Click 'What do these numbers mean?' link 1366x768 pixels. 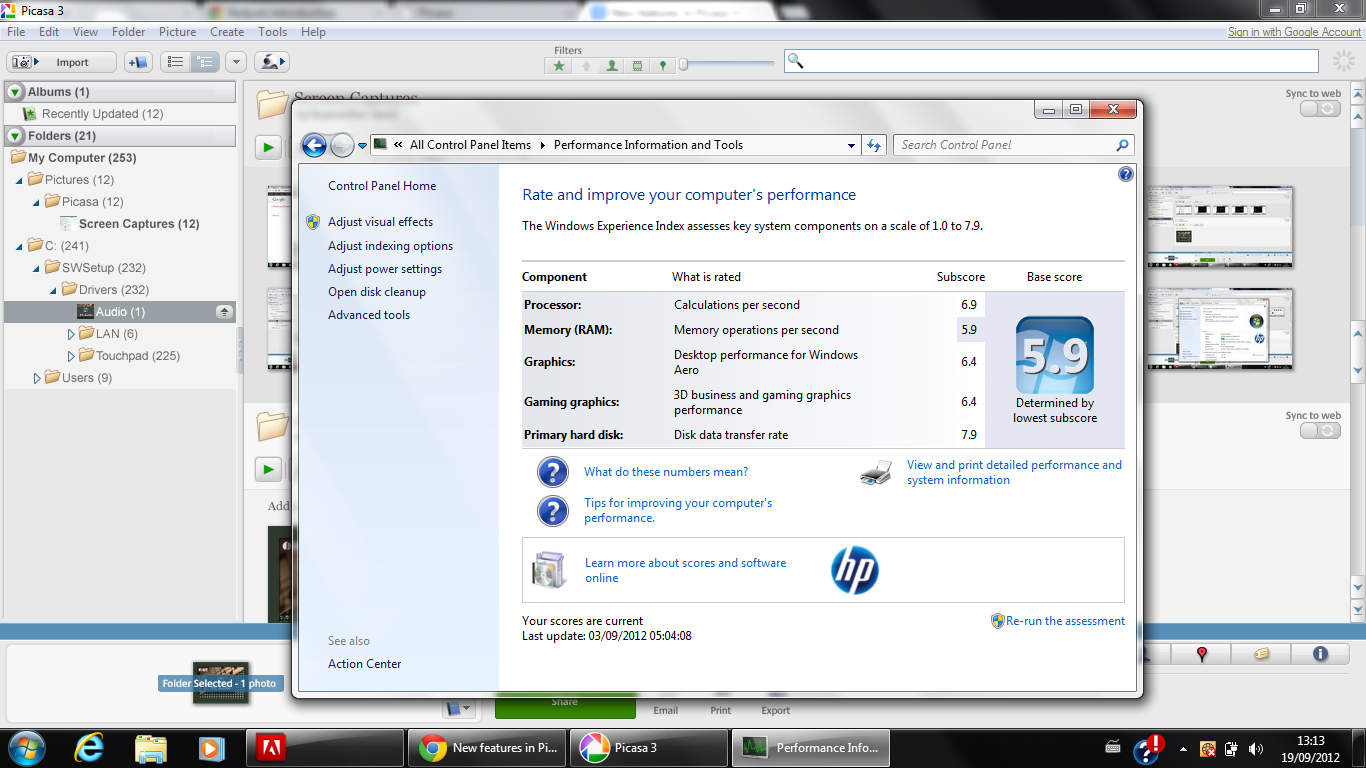(666, 472)
